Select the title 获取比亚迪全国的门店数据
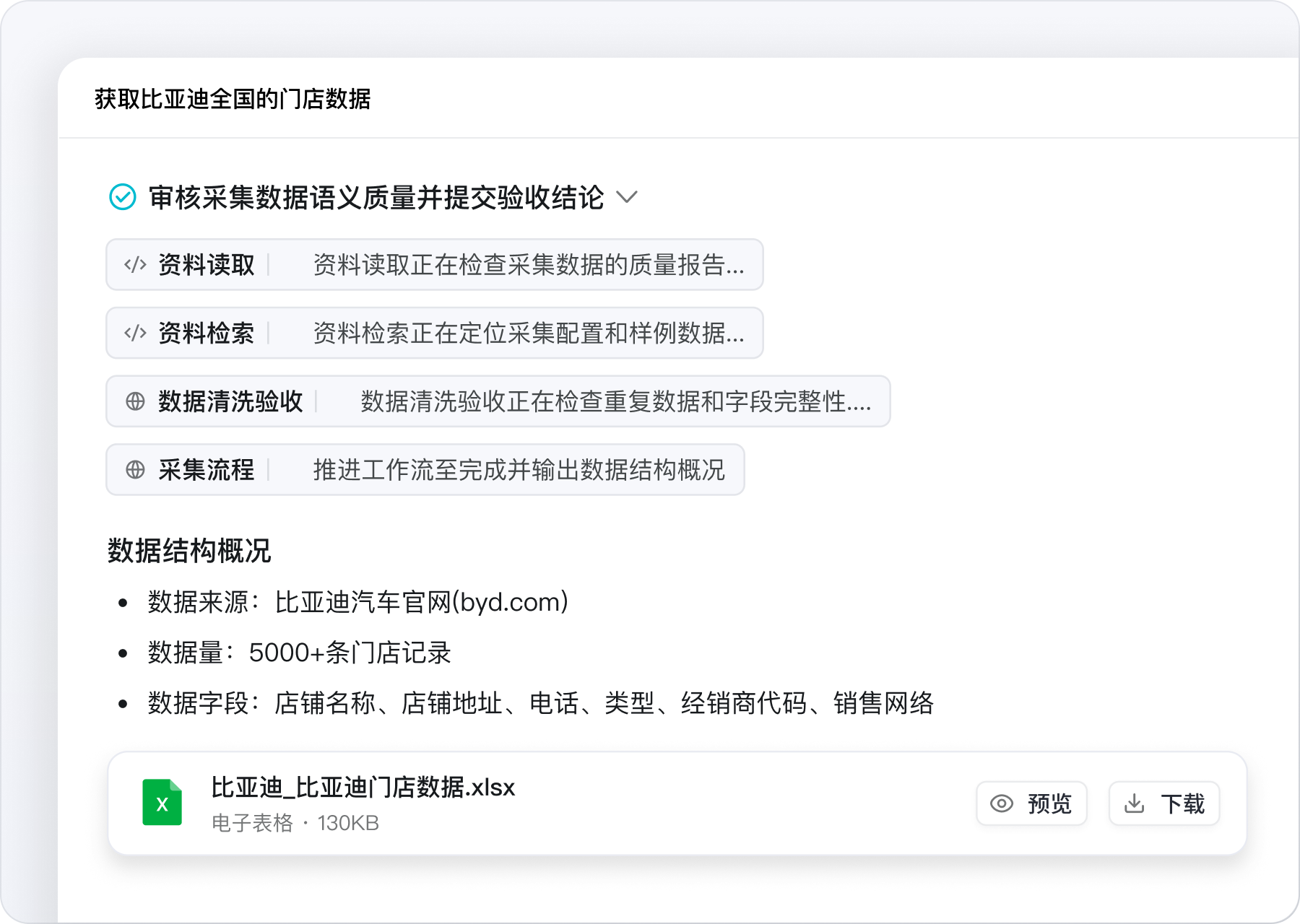 (233, 99)
